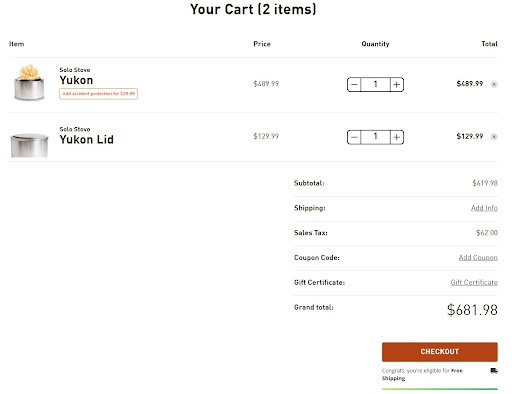Increase the Yukon quantity with the plus button
The width and height of the screenshot is (512, 394).
[397, 85]
